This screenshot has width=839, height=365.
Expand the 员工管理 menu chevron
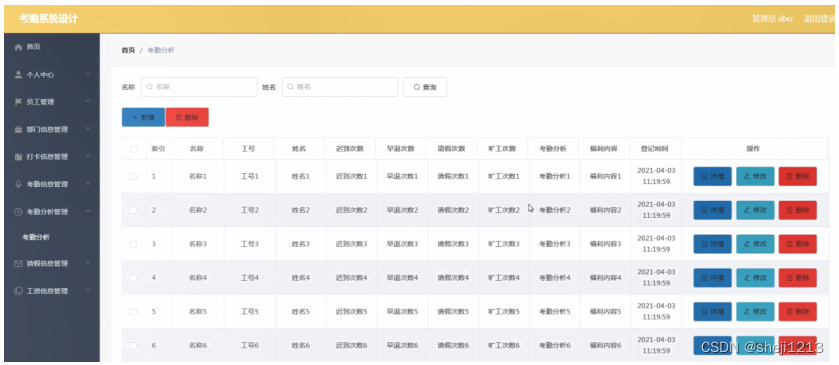click(88, 102)
